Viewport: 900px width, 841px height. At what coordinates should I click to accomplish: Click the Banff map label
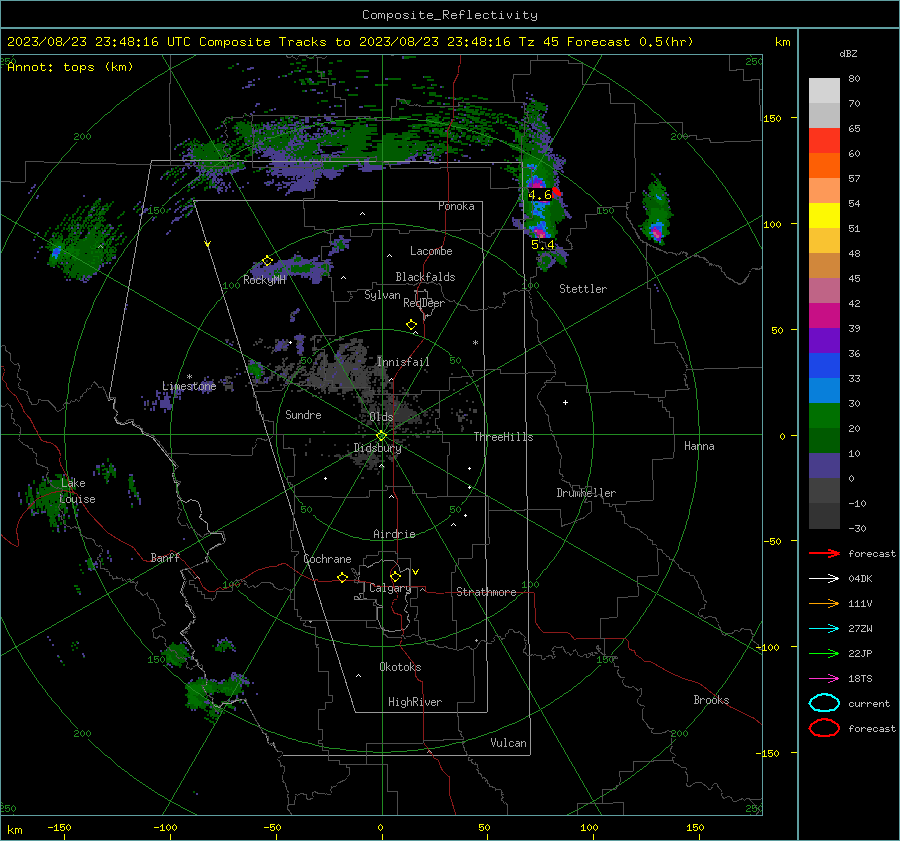(x=165, y=557)
